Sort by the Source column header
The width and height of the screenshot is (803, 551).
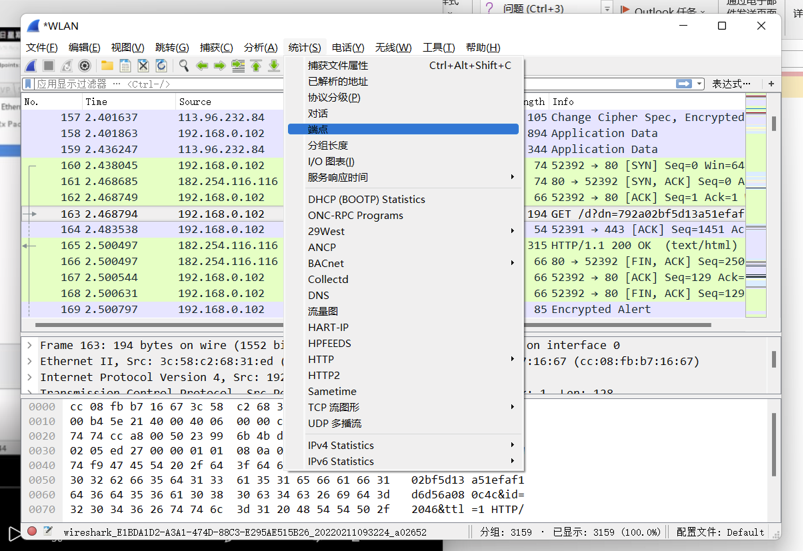[229, 101]
